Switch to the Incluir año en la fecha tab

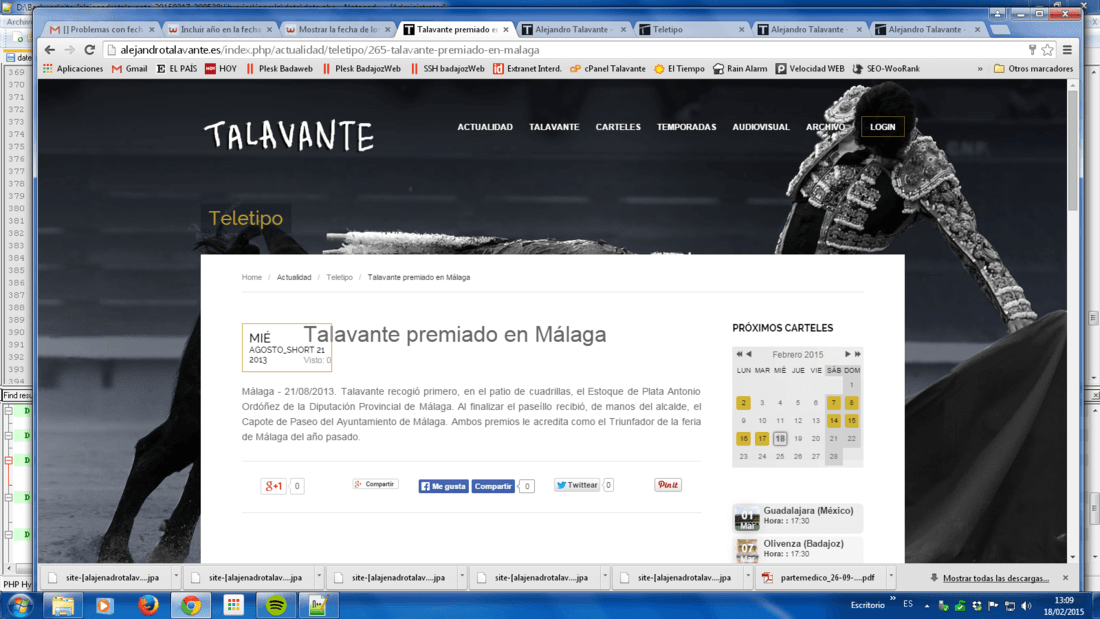[x=220, y=29]
